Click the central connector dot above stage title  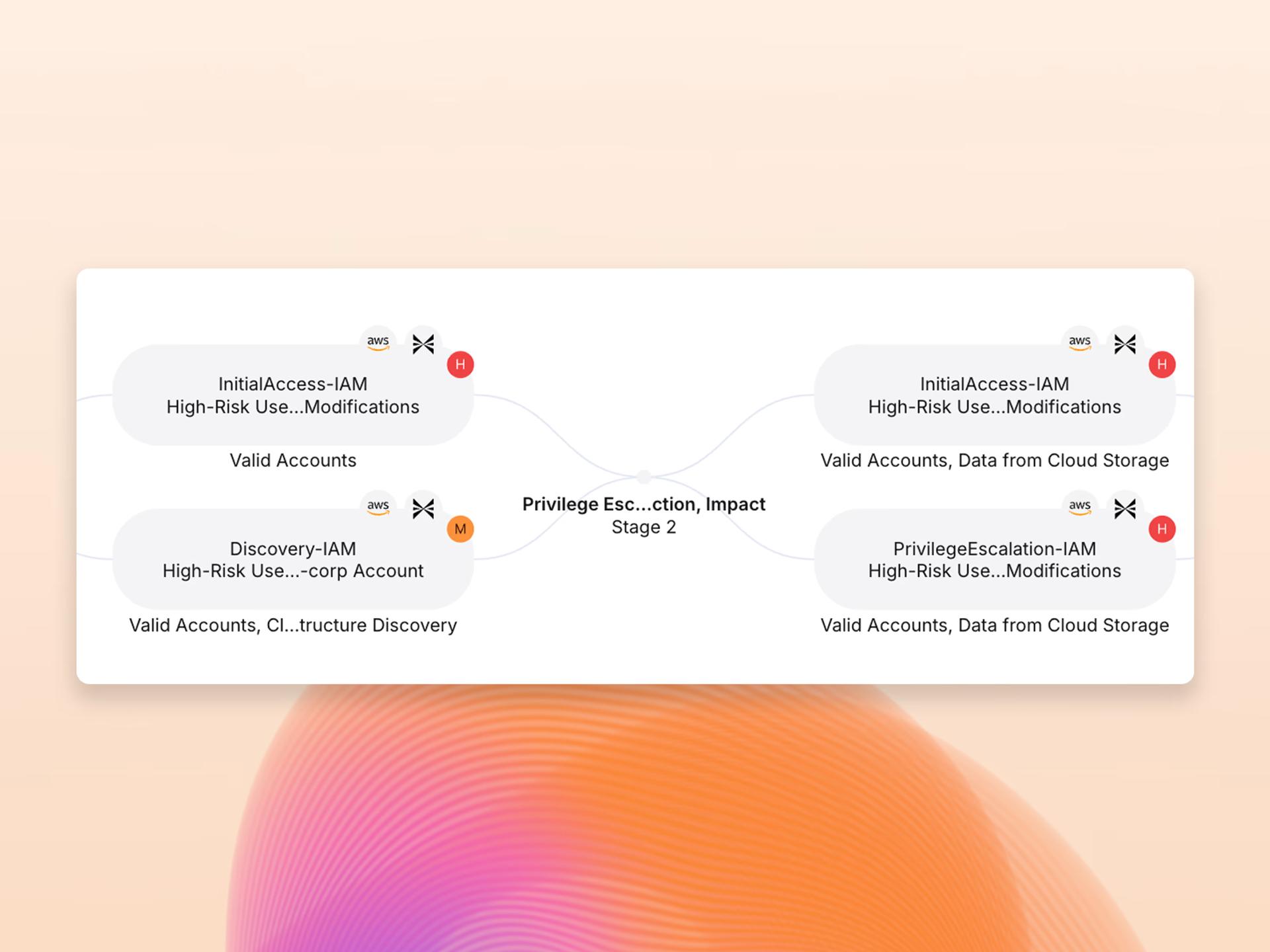(644, 476)
